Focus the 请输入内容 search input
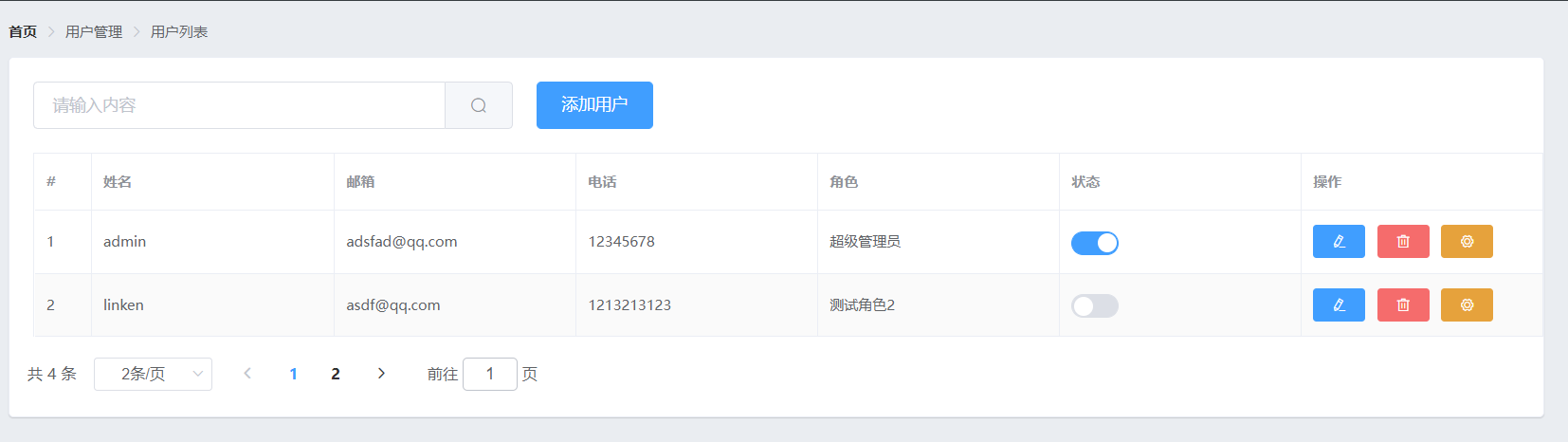 pos(239,105)
